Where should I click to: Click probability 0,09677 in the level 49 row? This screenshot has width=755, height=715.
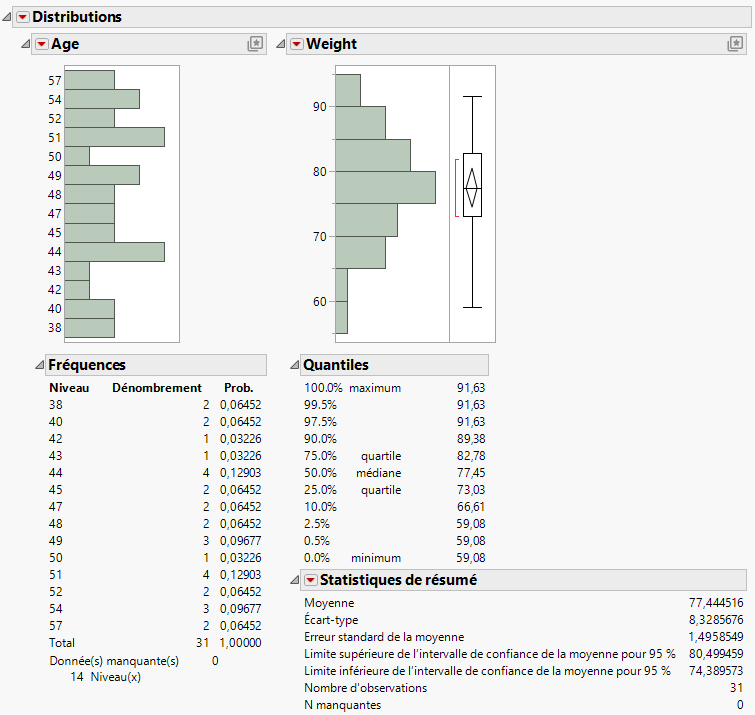[241, 541]
